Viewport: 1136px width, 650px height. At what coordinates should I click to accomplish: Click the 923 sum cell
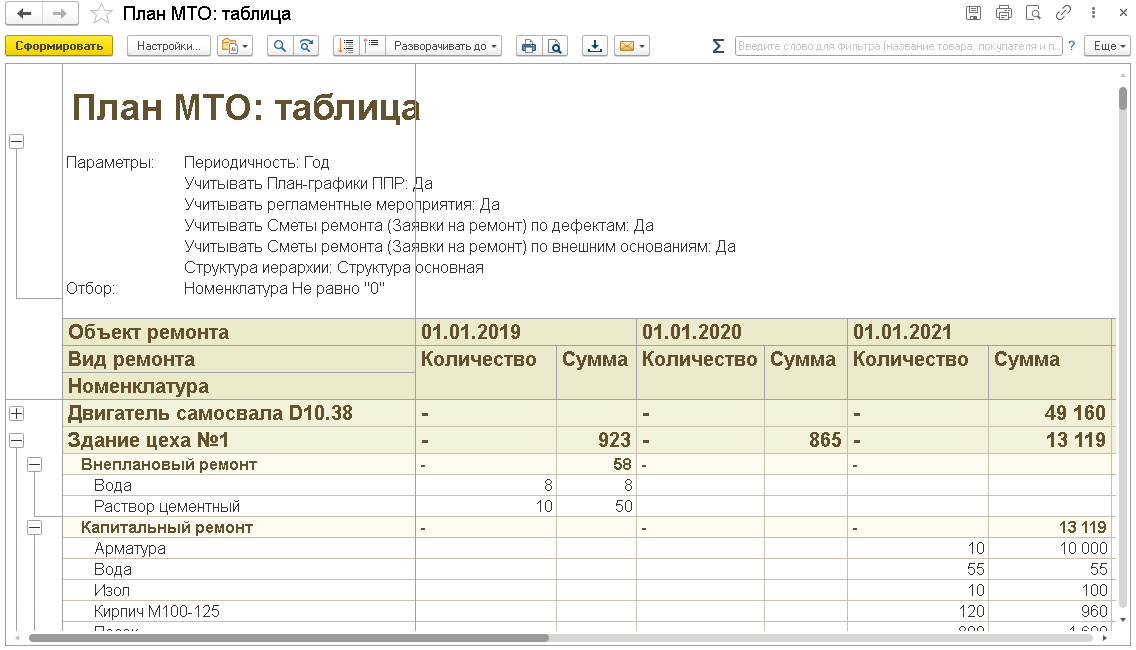pos(596,440)
